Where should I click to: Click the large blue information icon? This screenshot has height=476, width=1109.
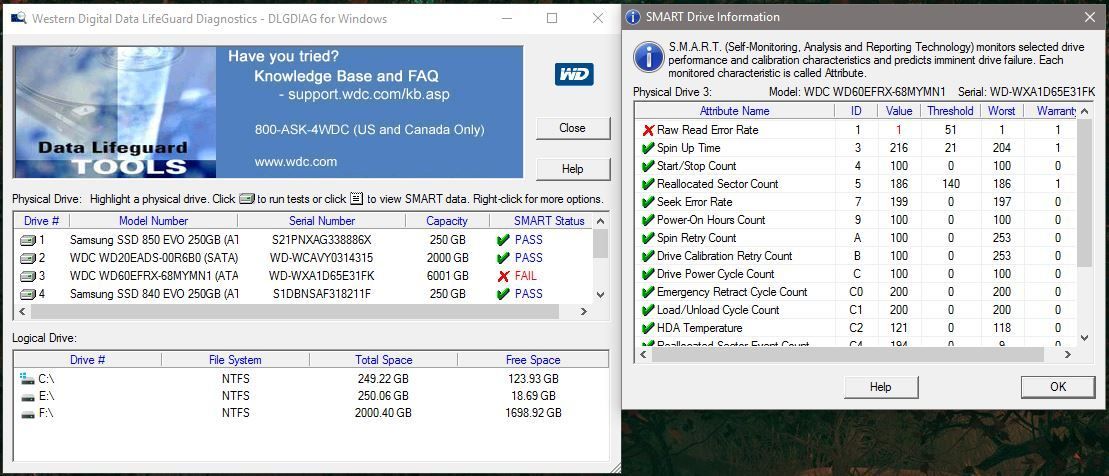(x=649, y=57)
